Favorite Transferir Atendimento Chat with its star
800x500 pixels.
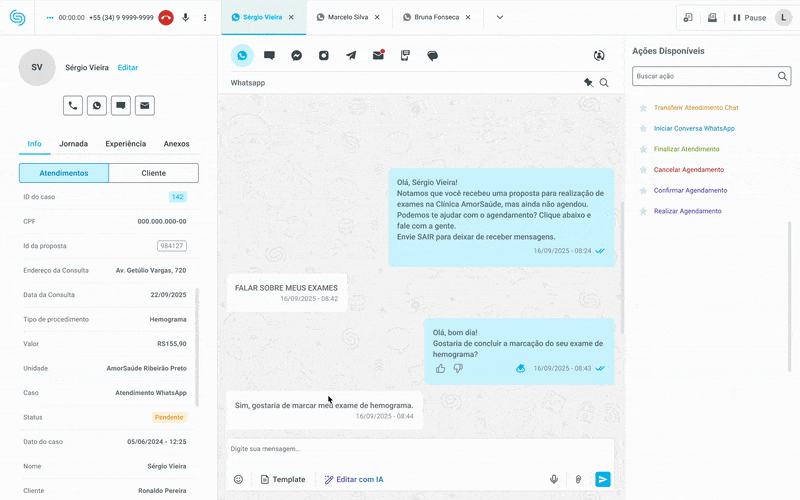(643, 108)
